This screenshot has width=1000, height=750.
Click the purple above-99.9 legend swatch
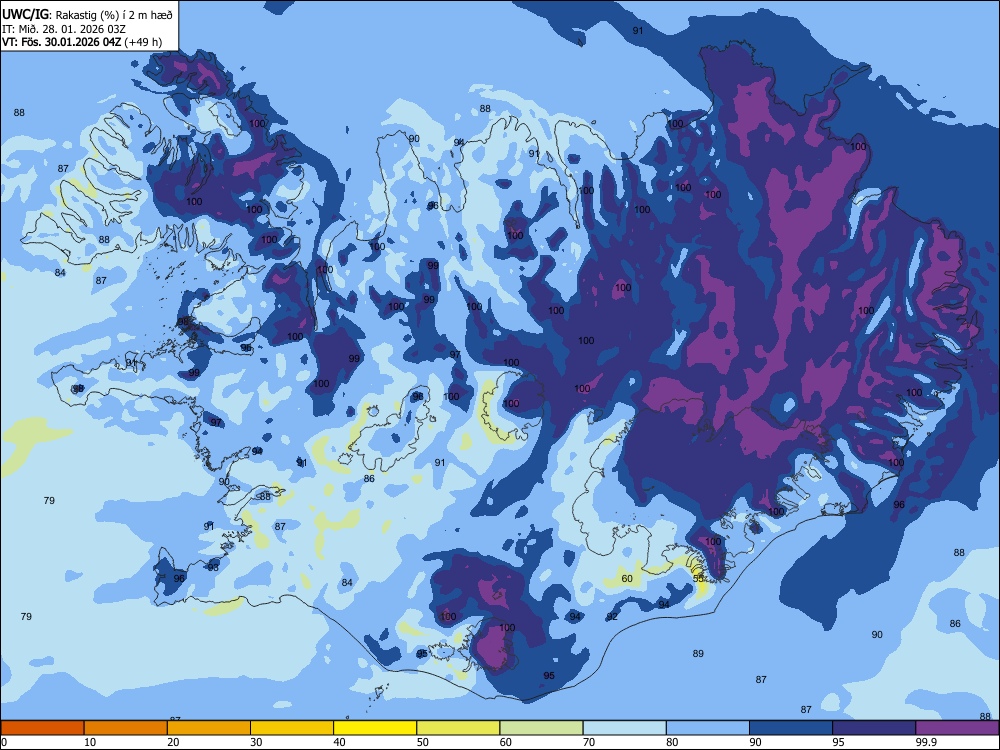tap(957, 728)
